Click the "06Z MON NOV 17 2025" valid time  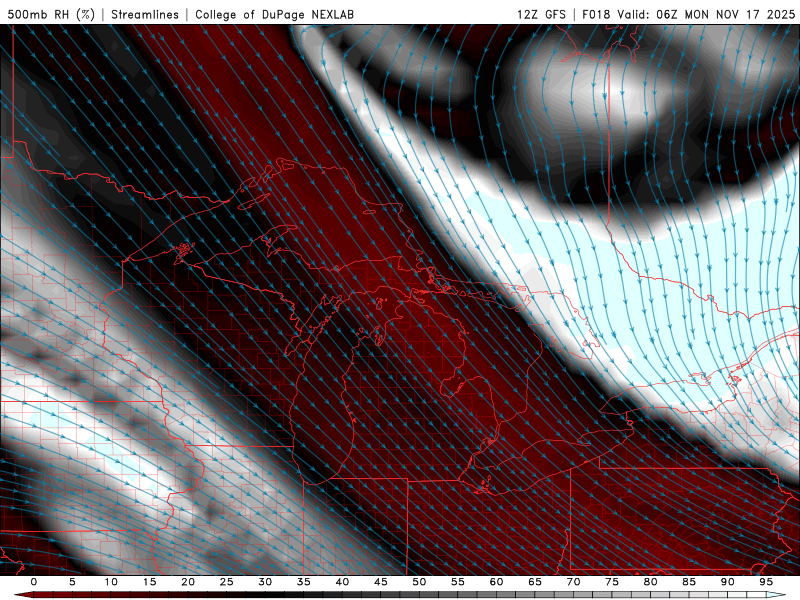726,14
